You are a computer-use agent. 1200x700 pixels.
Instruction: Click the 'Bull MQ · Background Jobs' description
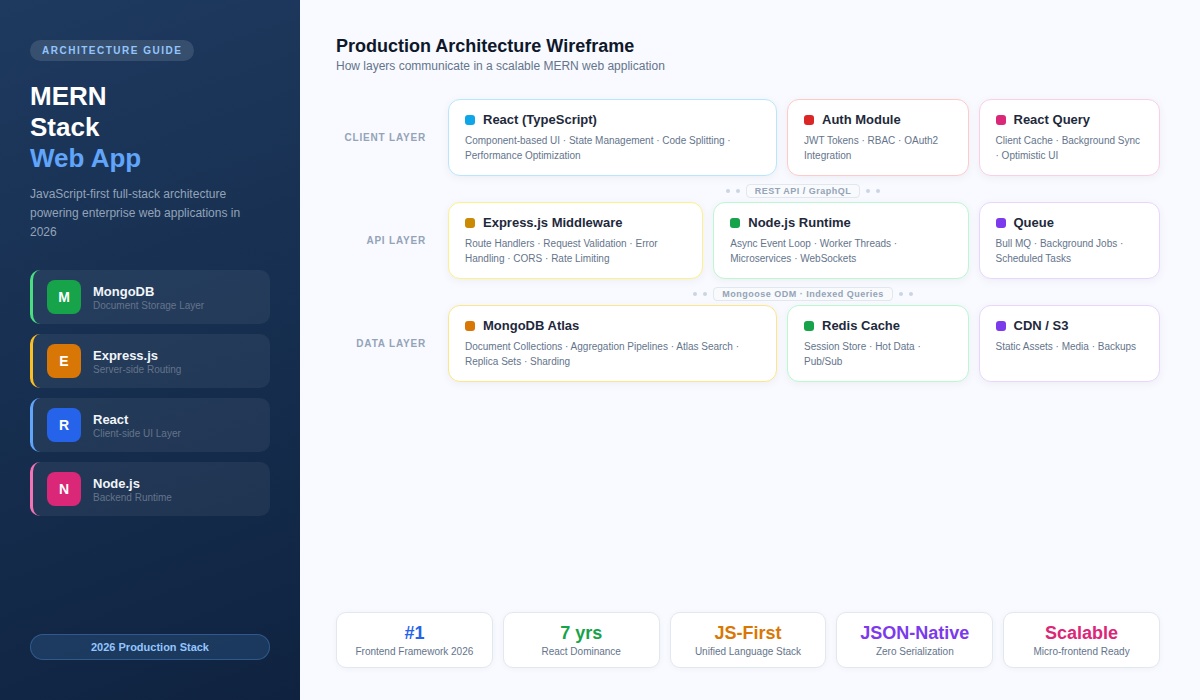pos(1059,251)
